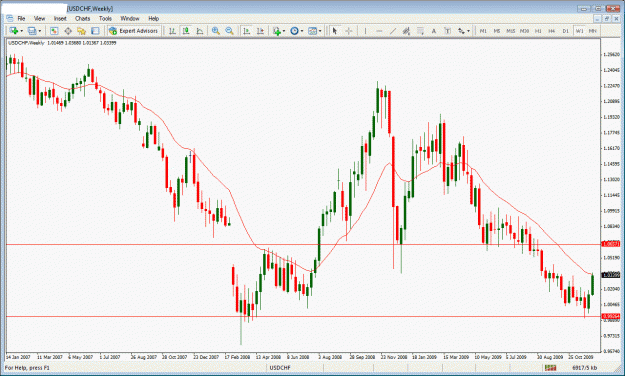625x376 pixels.
Task: Expand the Periods dropdown arrow
Action: pos(302,31)
